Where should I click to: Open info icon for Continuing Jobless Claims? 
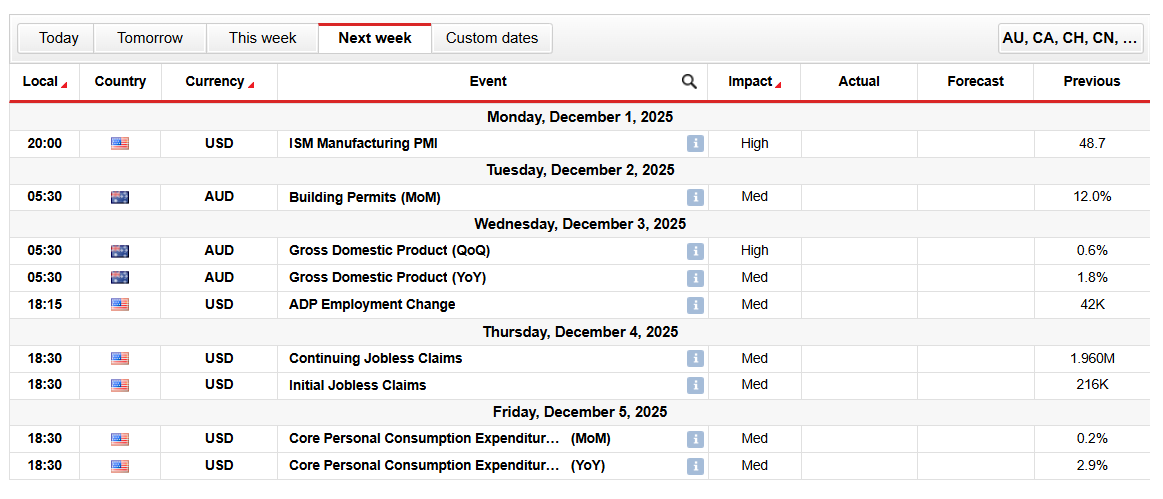pyautogui.click(x=695, y=359)
